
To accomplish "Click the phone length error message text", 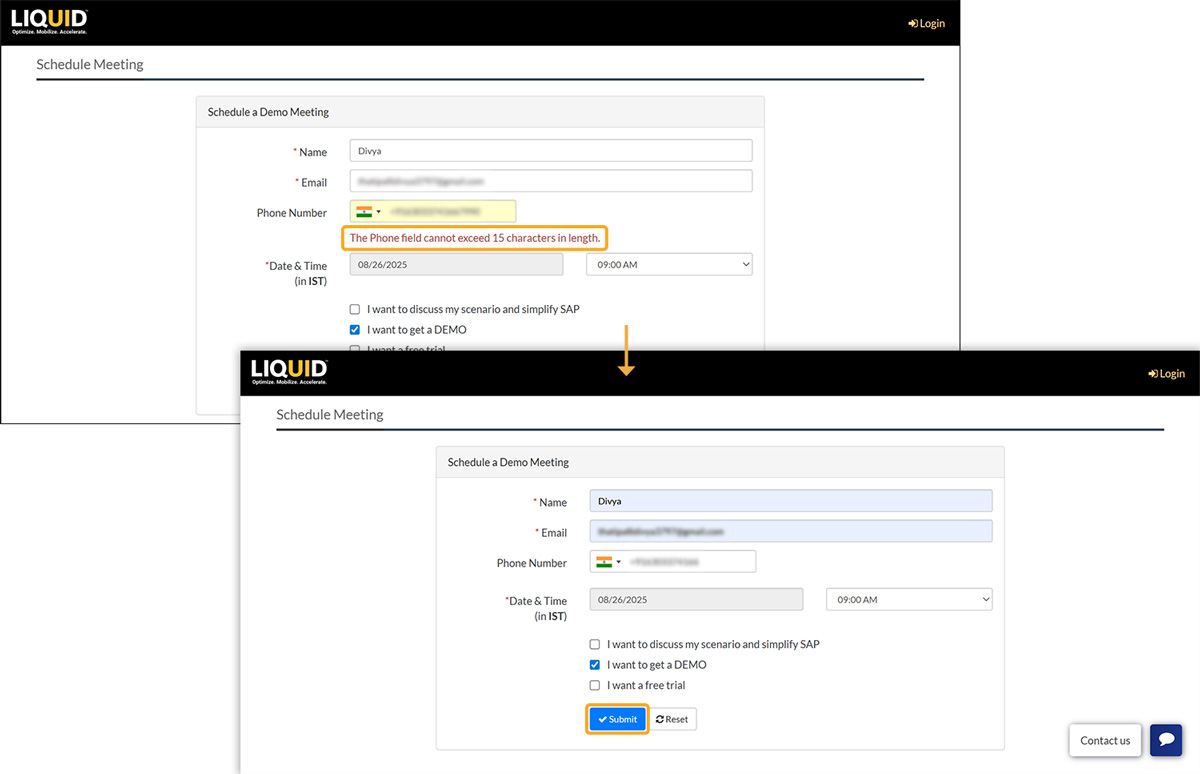I will point(475,238).
